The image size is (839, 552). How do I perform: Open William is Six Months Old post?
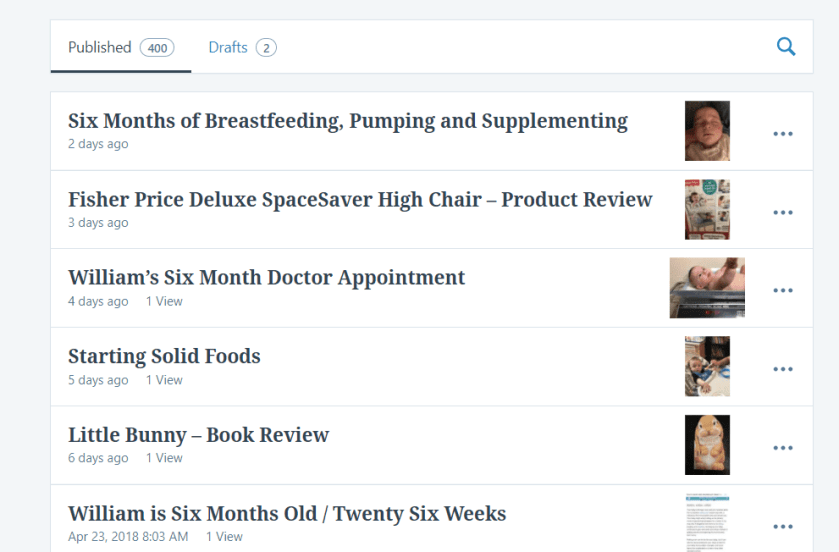coord(287,514)
